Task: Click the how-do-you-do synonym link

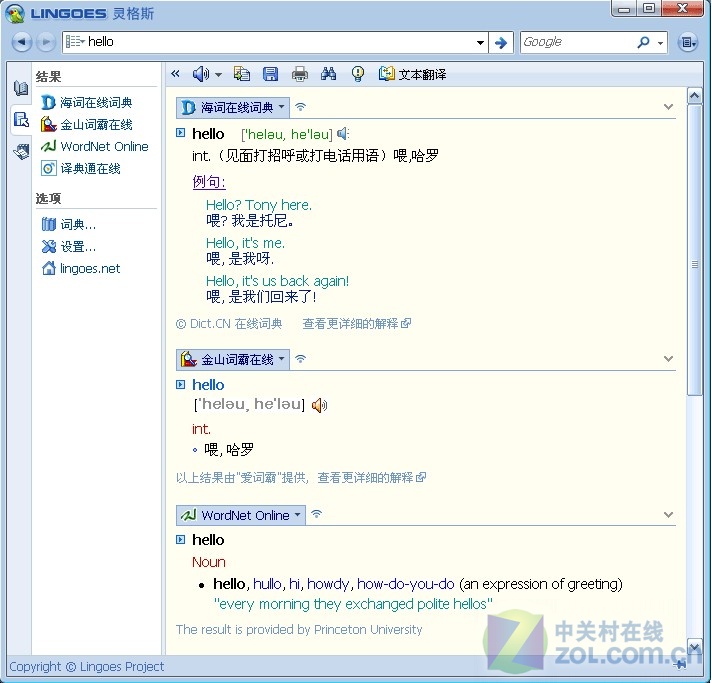Action: coord(405,584)
